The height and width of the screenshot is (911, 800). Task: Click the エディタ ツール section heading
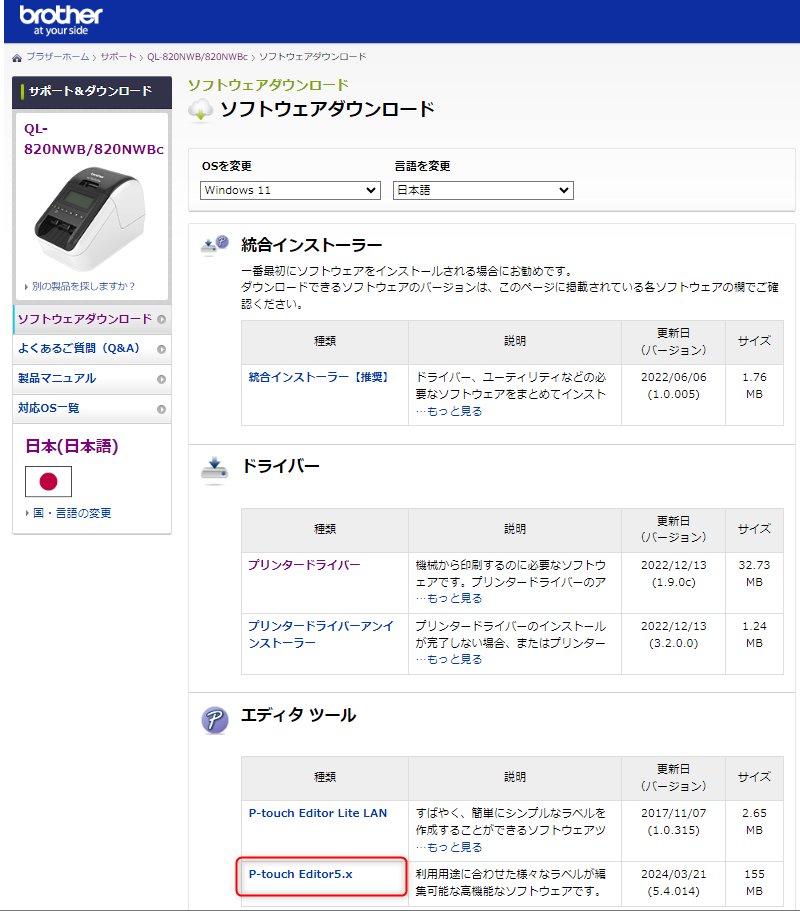299,715
